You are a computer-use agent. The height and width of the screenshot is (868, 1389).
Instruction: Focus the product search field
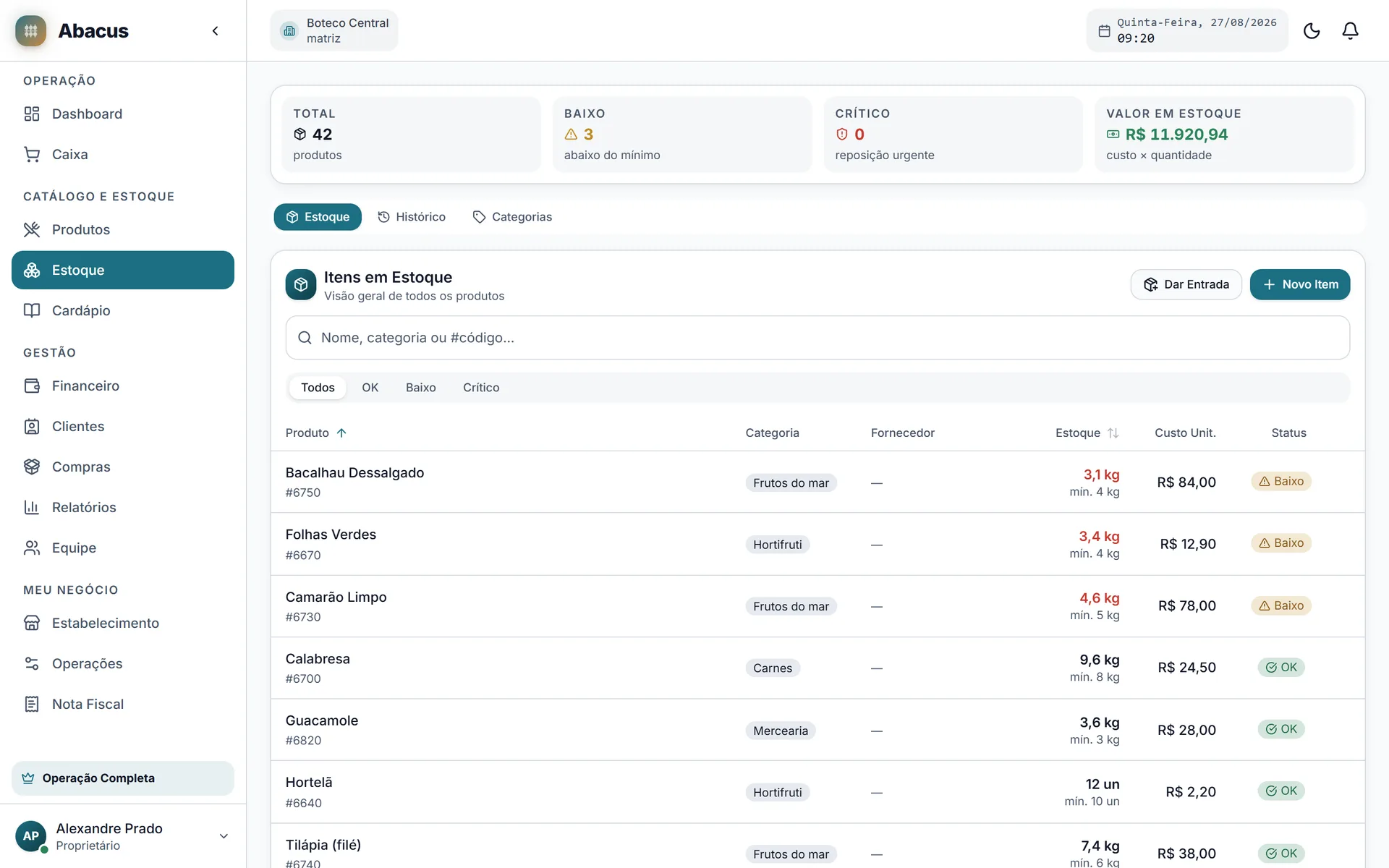click(817, 338)
